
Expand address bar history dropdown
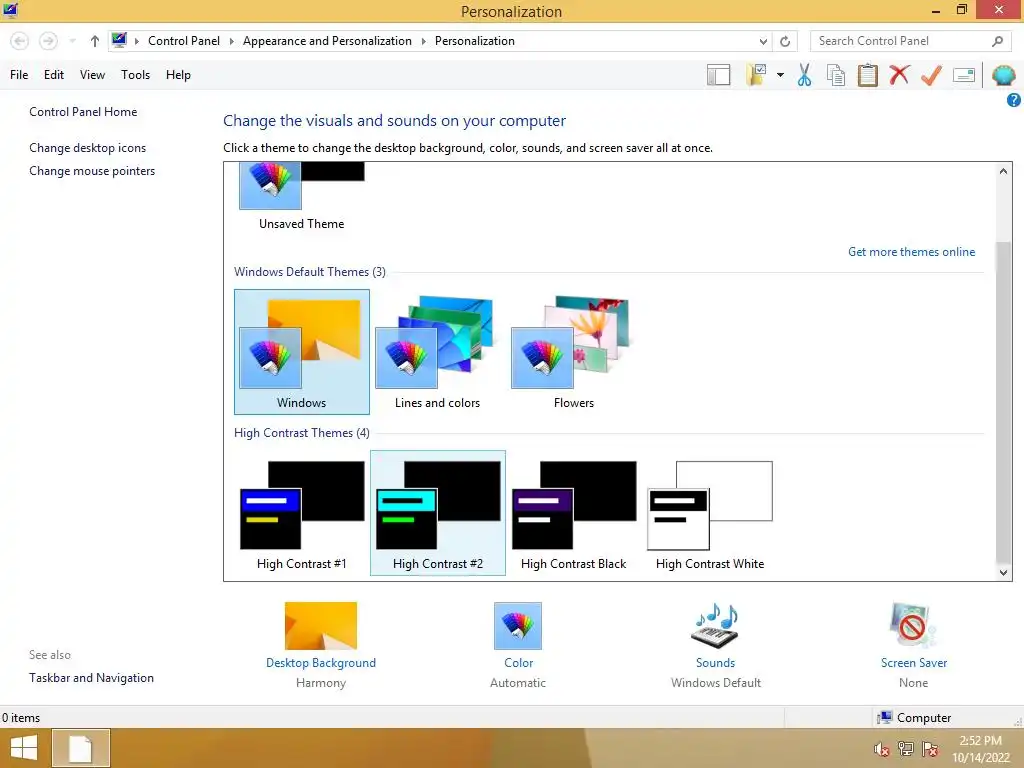coord(763,41)
